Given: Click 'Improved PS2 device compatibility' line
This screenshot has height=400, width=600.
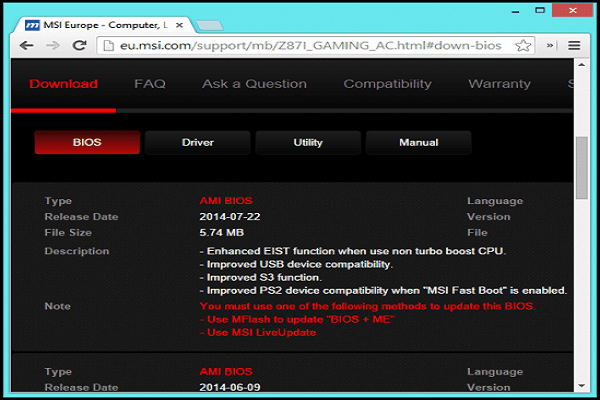Looking at the screenshot, I should 383,291.
